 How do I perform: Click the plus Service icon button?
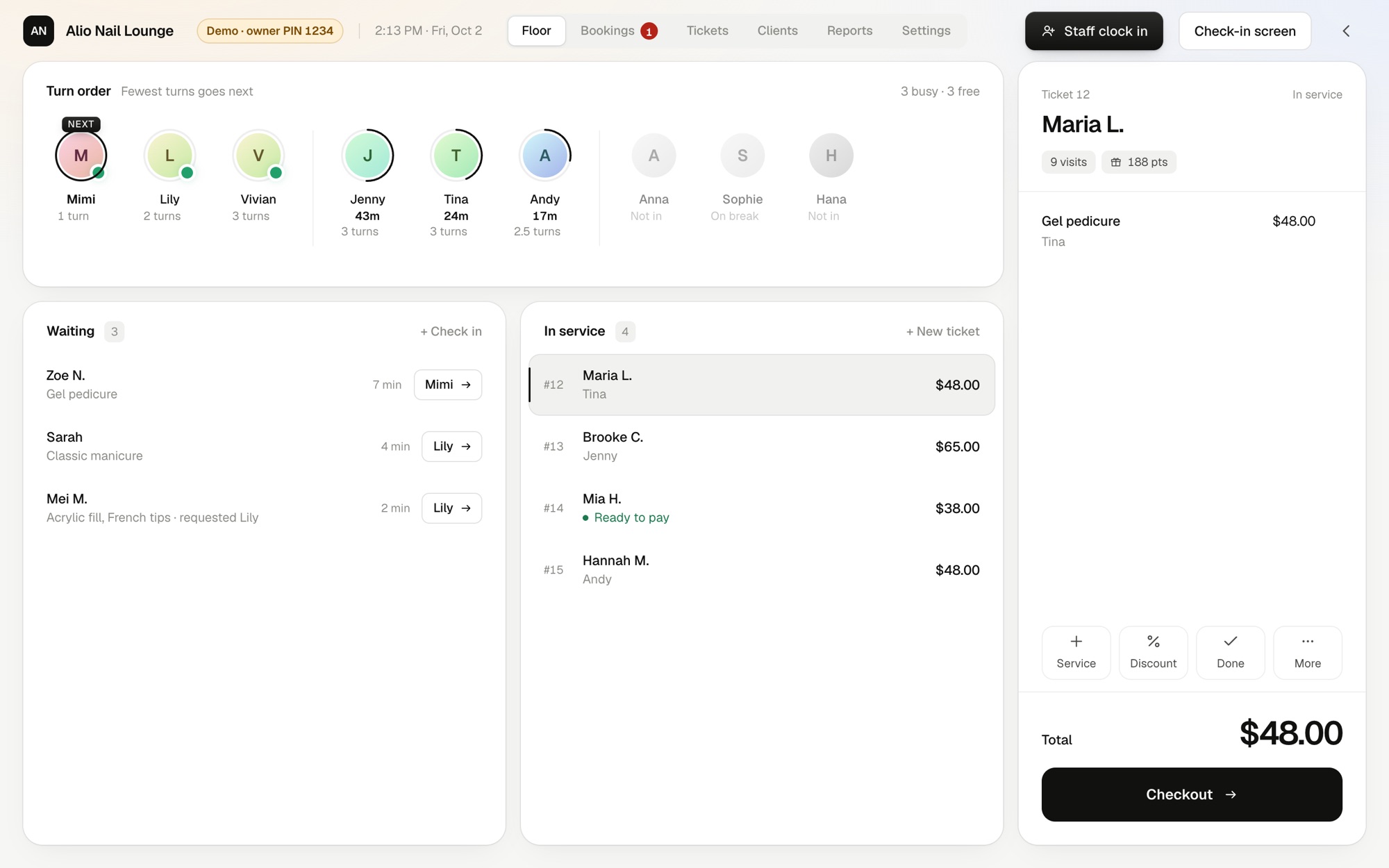1076,653
